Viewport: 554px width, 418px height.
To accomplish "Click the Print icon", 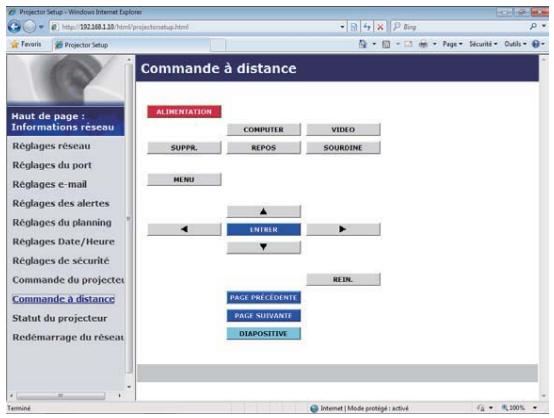I will tap(423, 44).
